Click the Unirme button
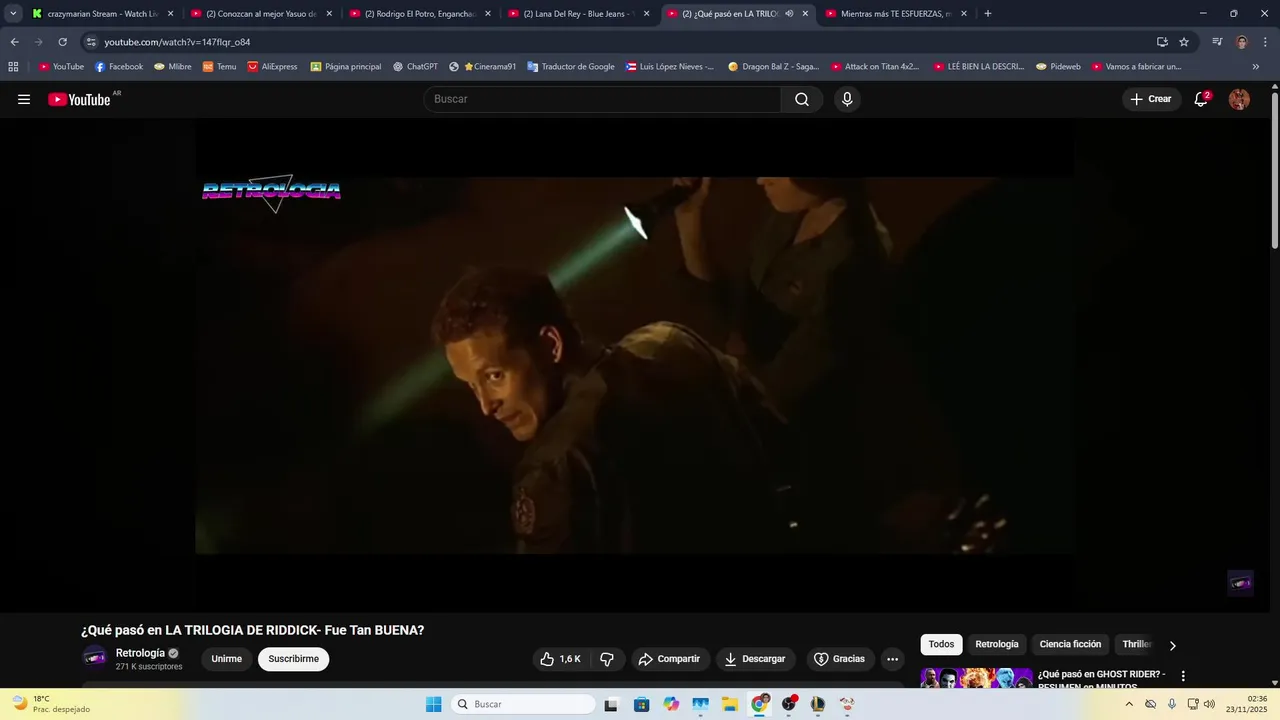1280x720 pixels. coord(227,659)
